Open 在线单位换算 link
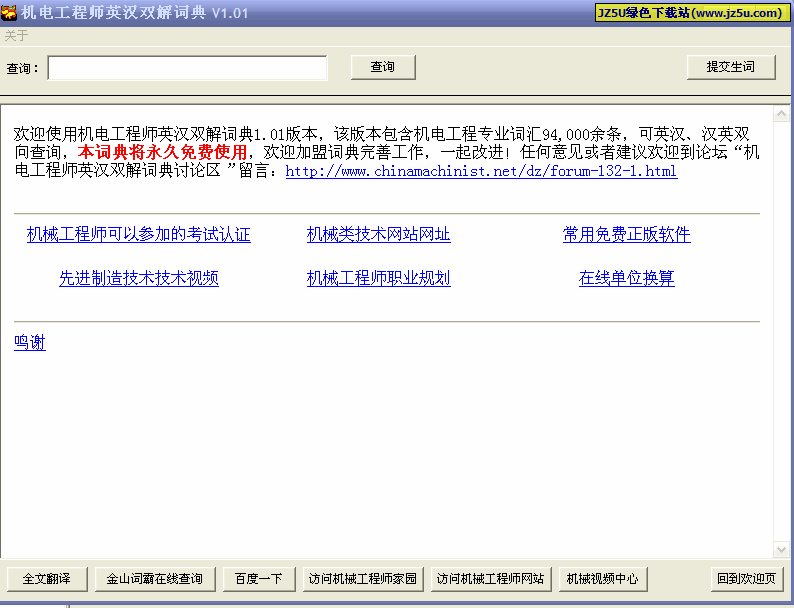The width and height of the screenshot is (794, 608). 626,278
